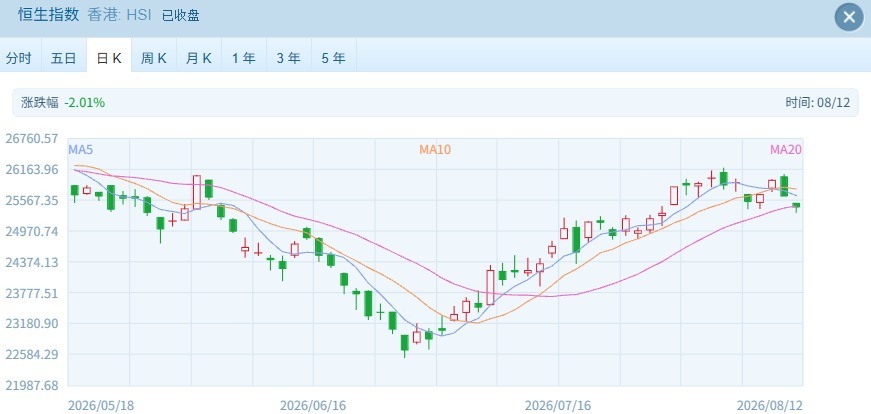Open the 五日 chart tab
The height and width of the screenshot is (414, 871).
pos(63,58)
